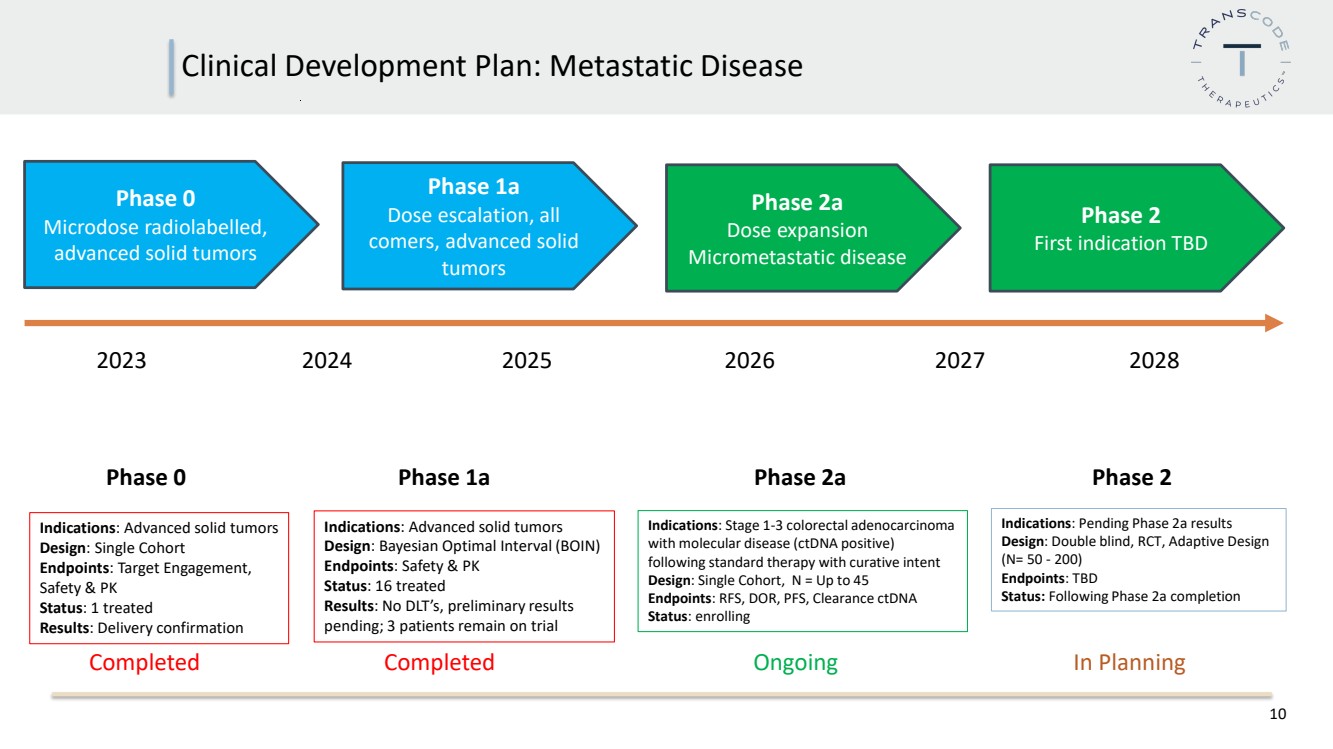
Task: Click the 2026 timeline year label
Action: [x=750, y=360]
